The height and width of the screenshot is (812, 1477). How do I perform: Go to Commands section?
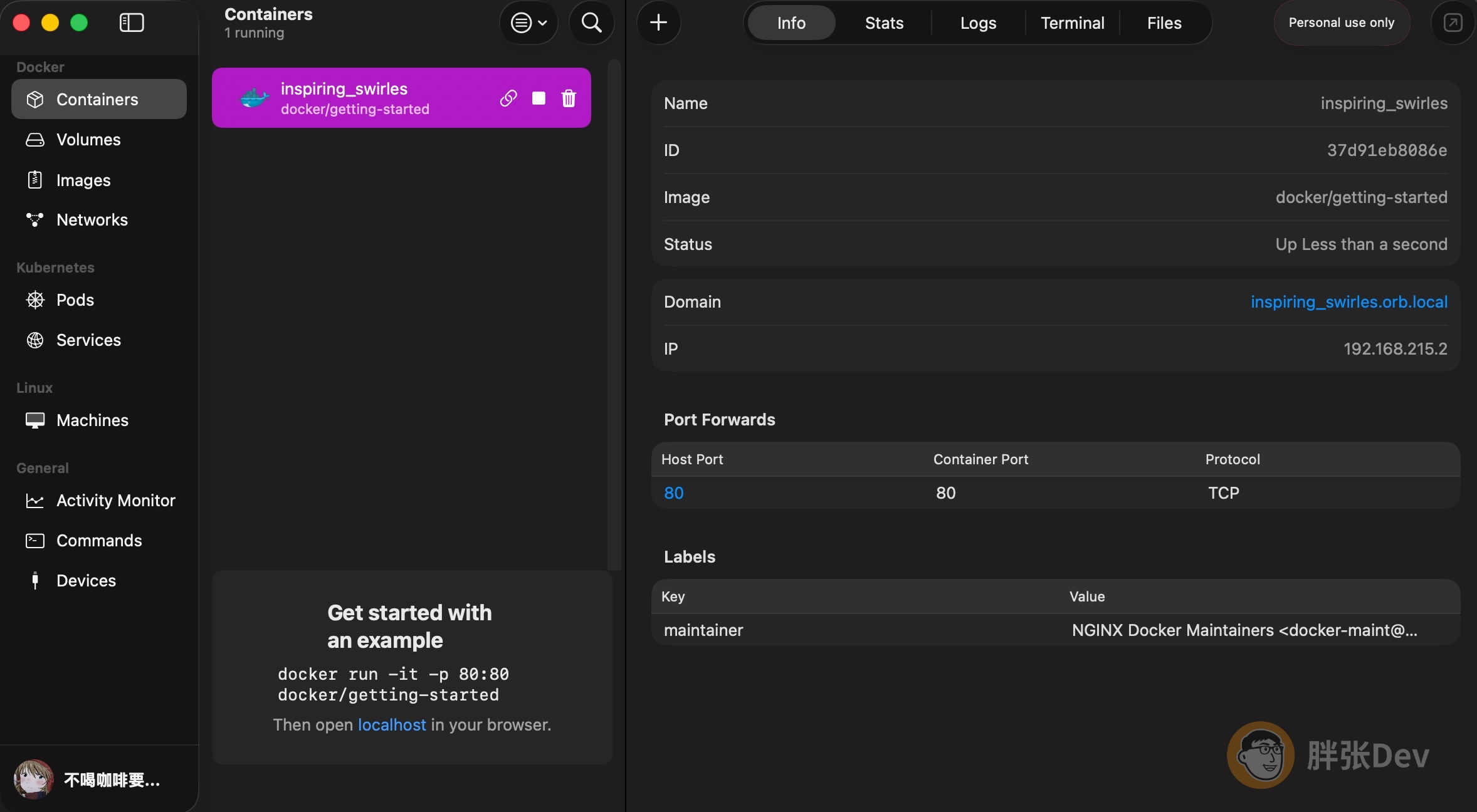coord(99,540)
